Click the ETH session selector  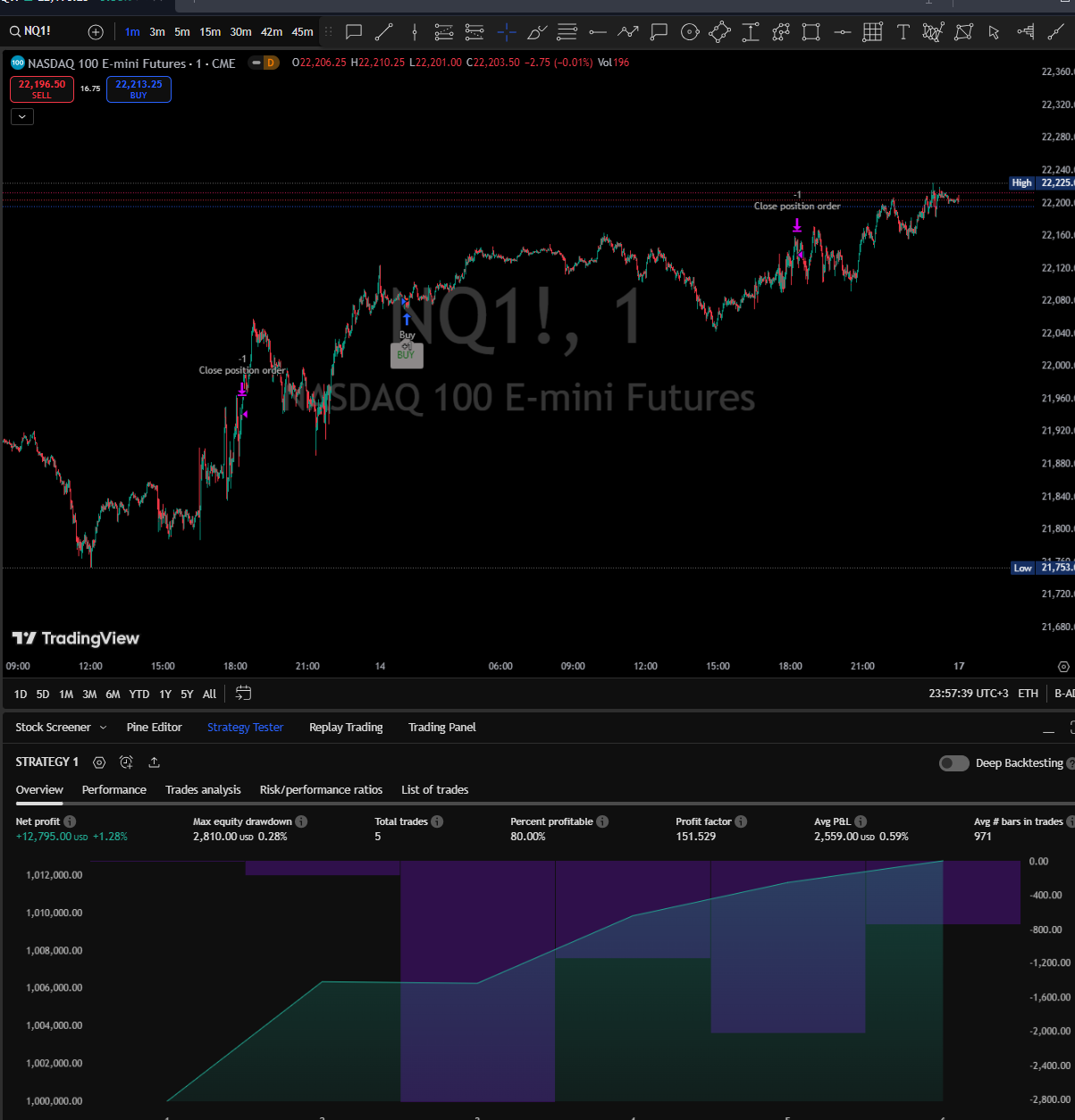click(x=1029, y=694)
